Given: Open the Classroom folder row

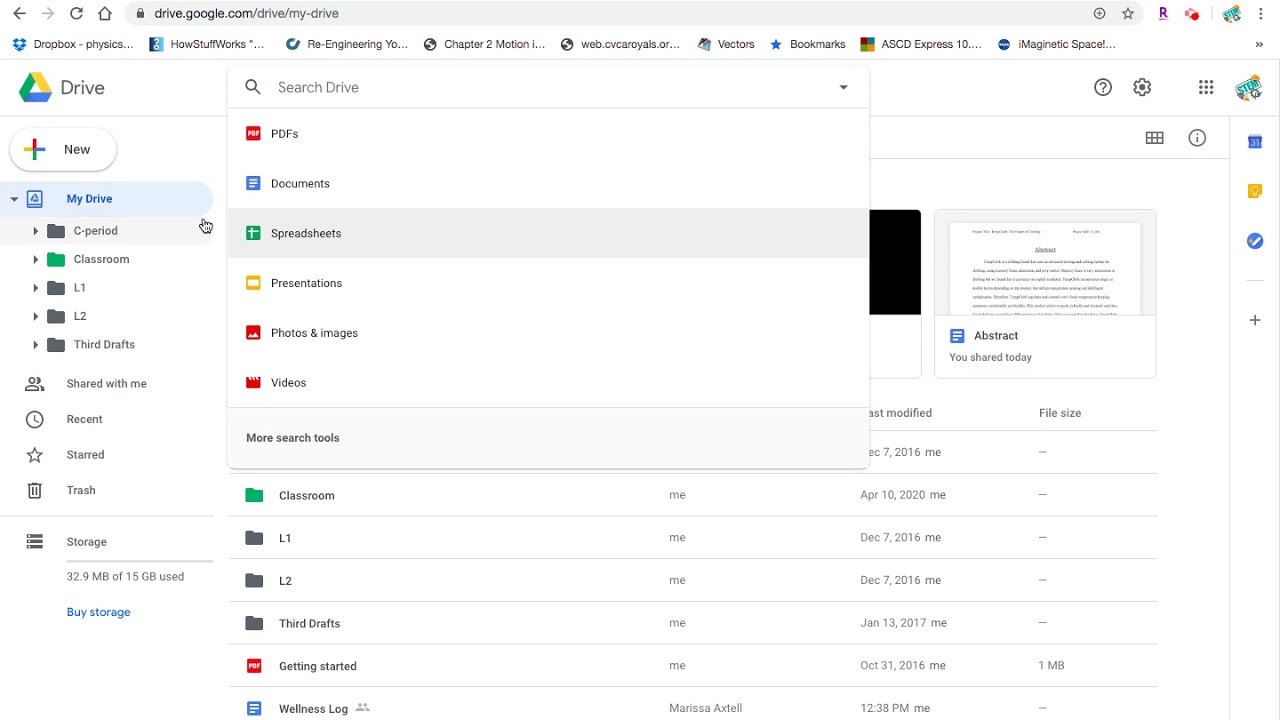Looking at the screenshot, I should (693, 495).
